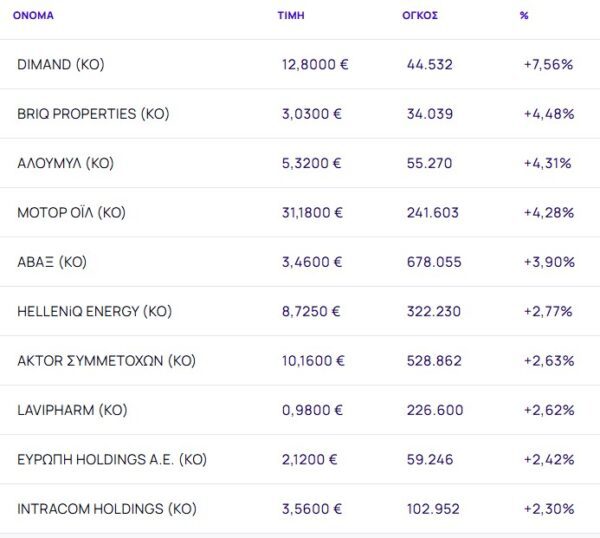This screenshot has height=538, width=600.
Task: Sort table by ΤΙΜΗ column header
Action: pos(291,16)
